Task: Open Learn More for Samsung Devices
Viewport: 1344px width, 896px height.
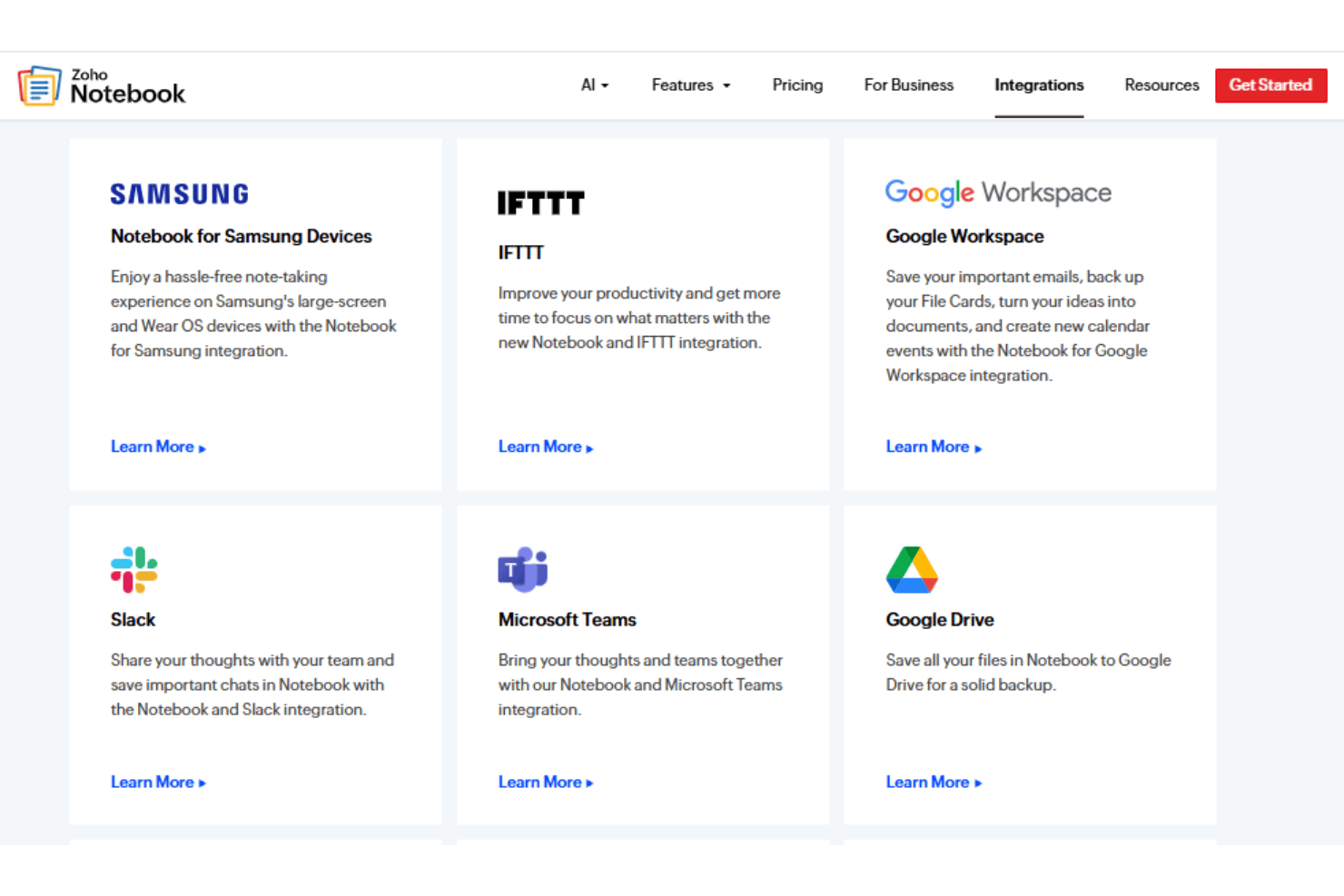Action: [158, 447]
